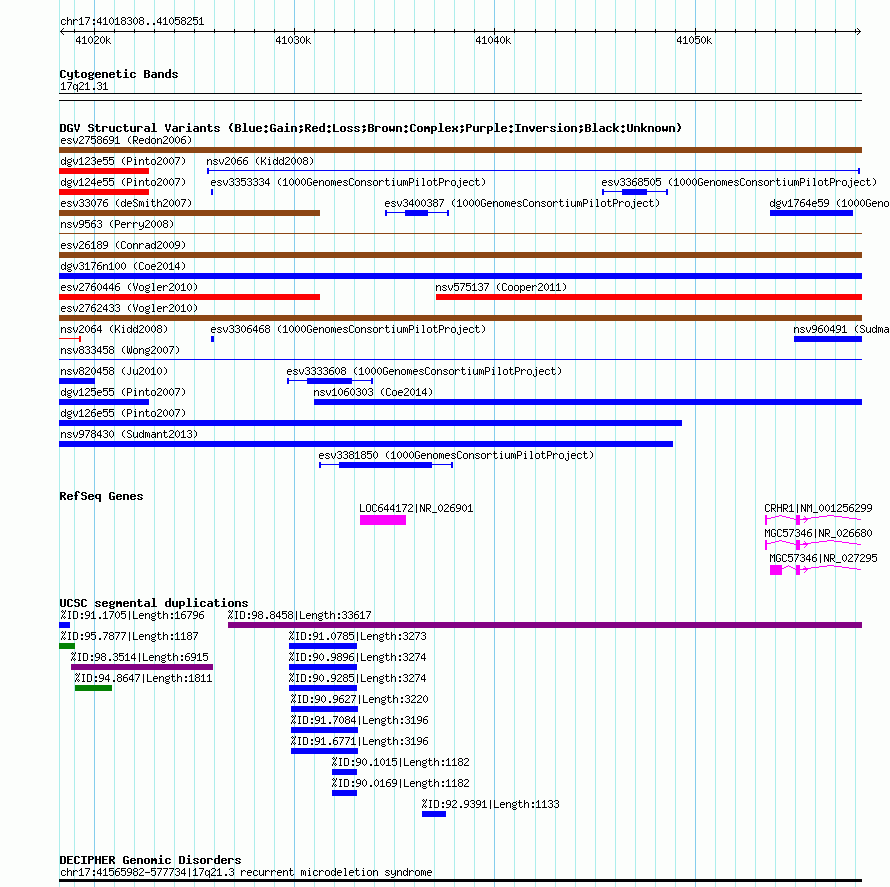This screenshot has width=890, height=887.
Task: Select the Cytogenetic Bands track title
Action: click(x=119, y=74)
